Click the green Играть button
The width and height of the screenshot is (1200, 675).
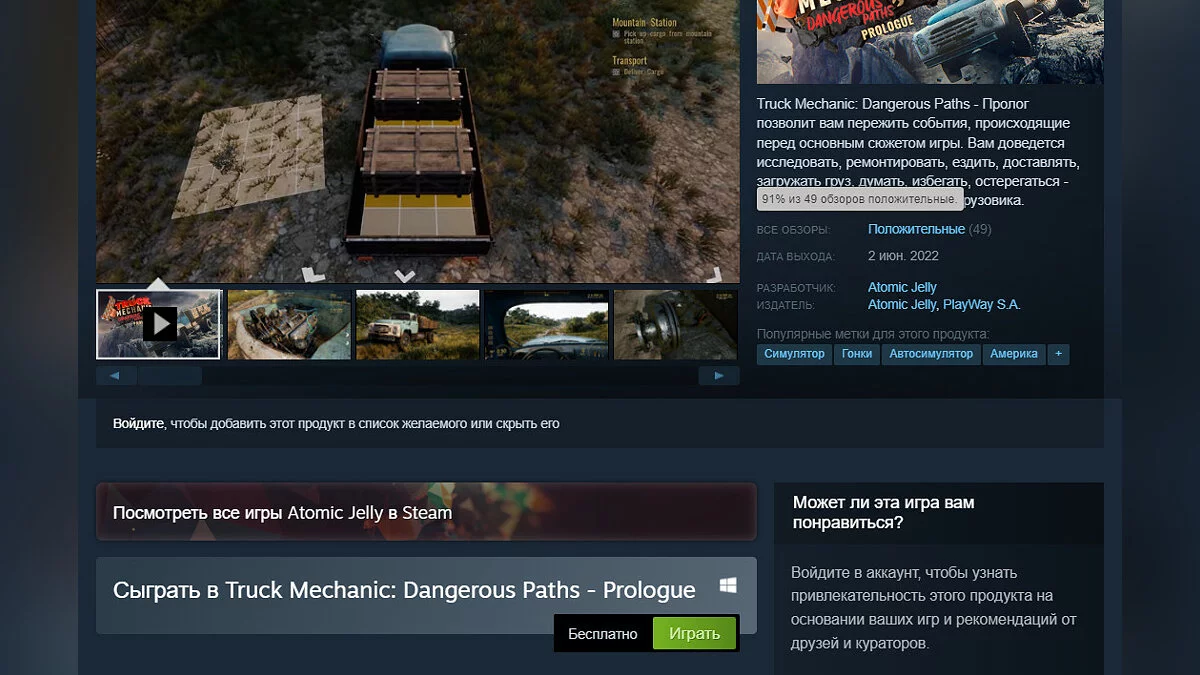(x=694, y=634)
